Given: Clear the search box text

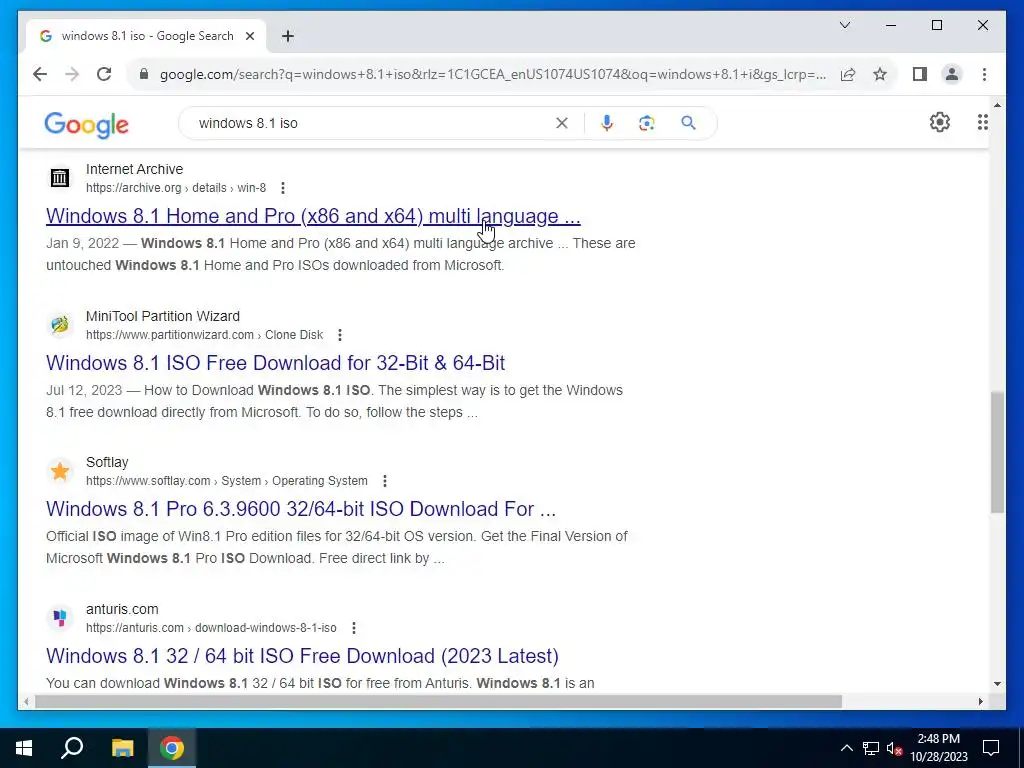Looking at the screenshot, I should click(562, 123).
